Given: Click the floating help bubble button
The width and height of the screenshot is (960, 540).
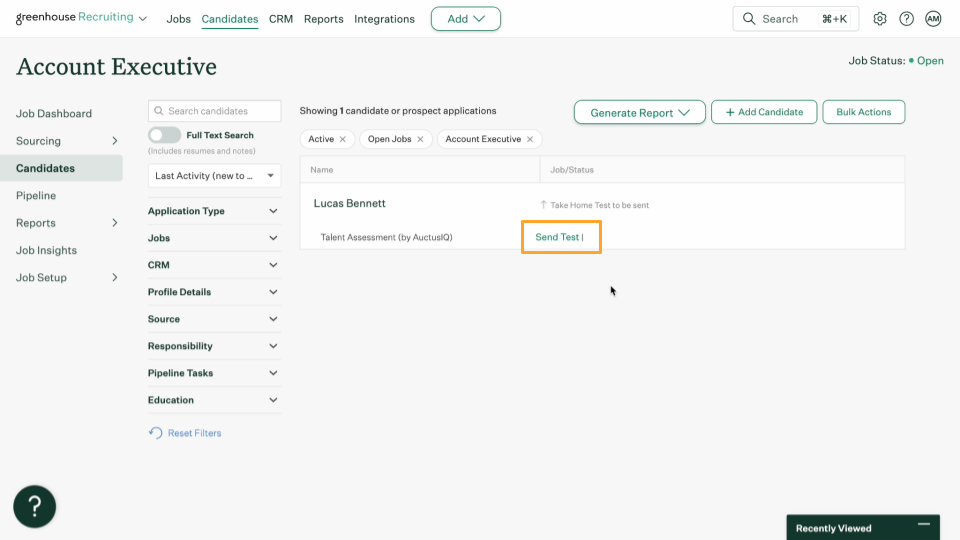Looking at the screenshot, I should pyautogui.click(x=35, y=506).
